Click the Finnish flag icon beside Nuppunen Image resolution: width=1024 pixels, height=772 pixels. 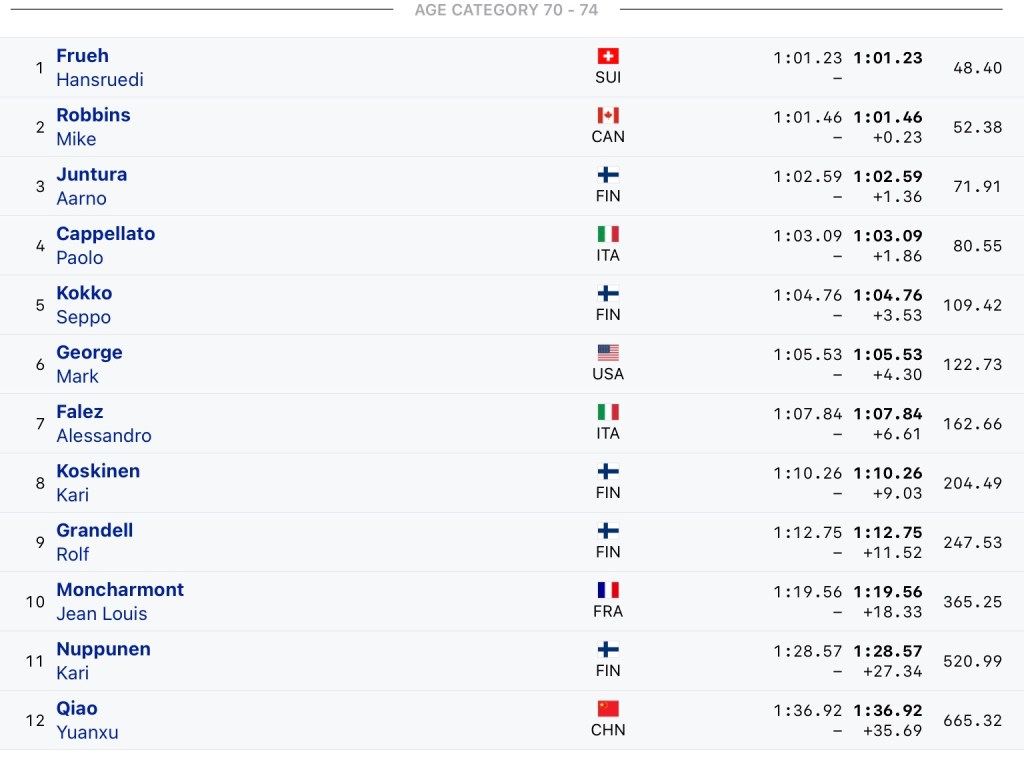608,650
